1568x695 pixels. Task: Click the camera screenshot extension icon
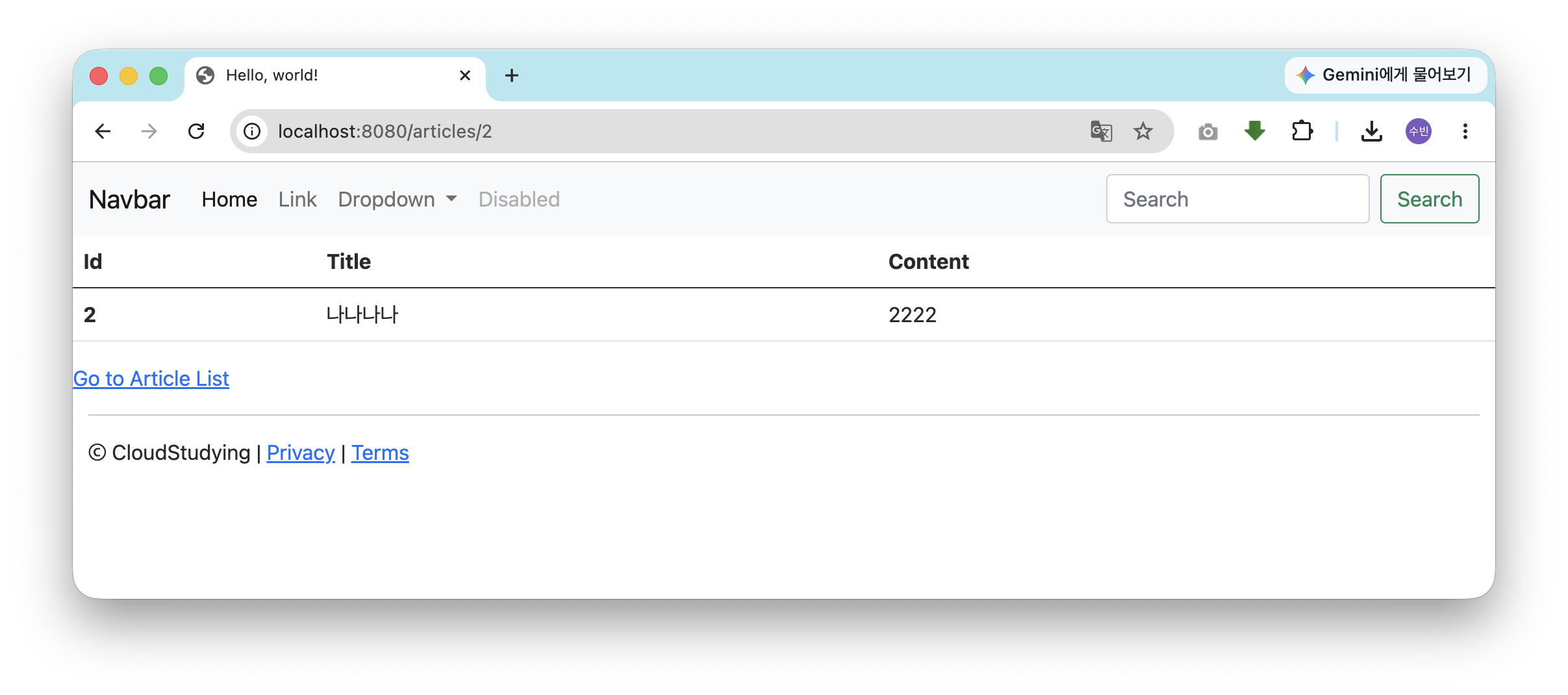pos(1208,131)
